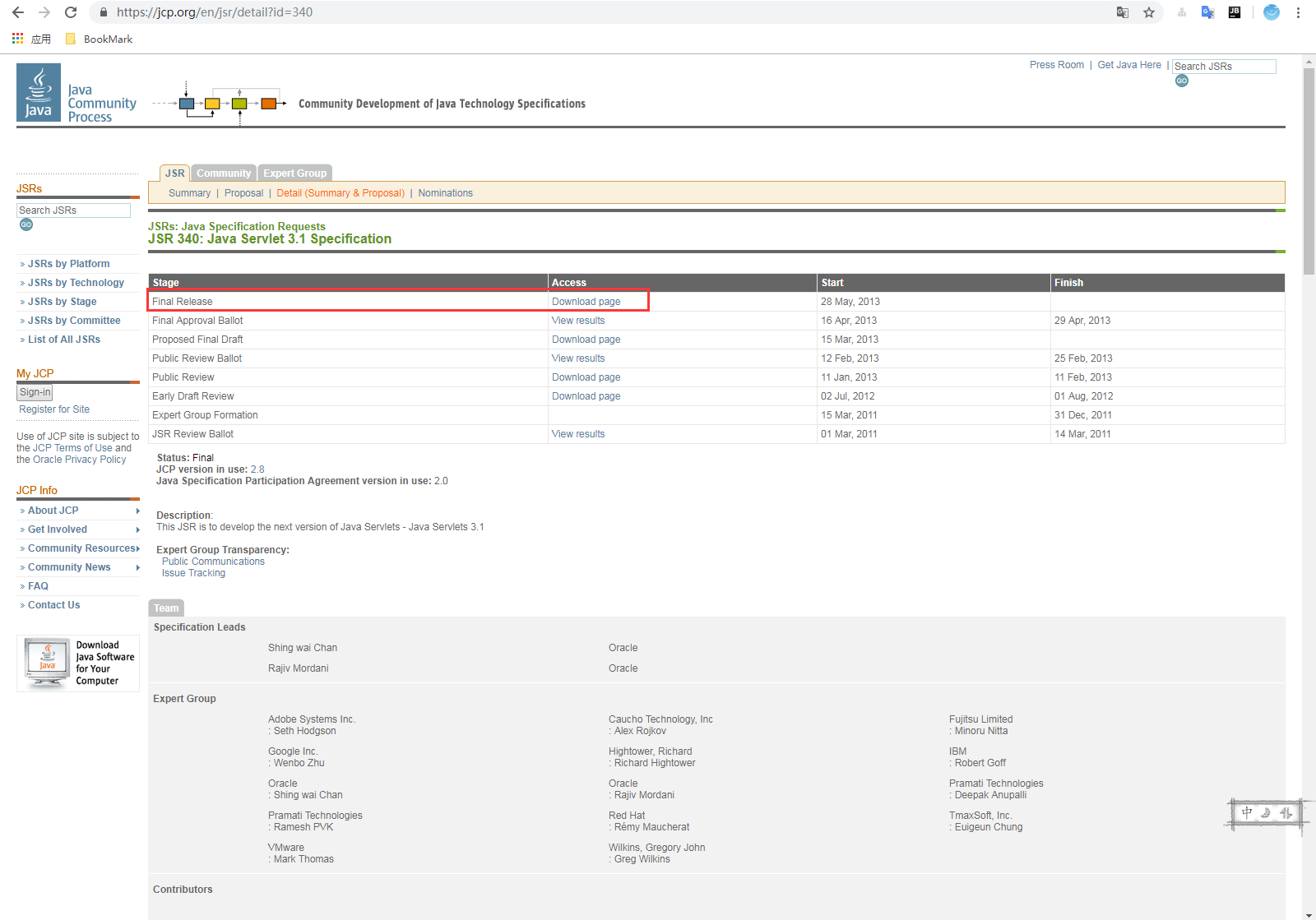Click the blue profile avatar icon

(1272, 12)
